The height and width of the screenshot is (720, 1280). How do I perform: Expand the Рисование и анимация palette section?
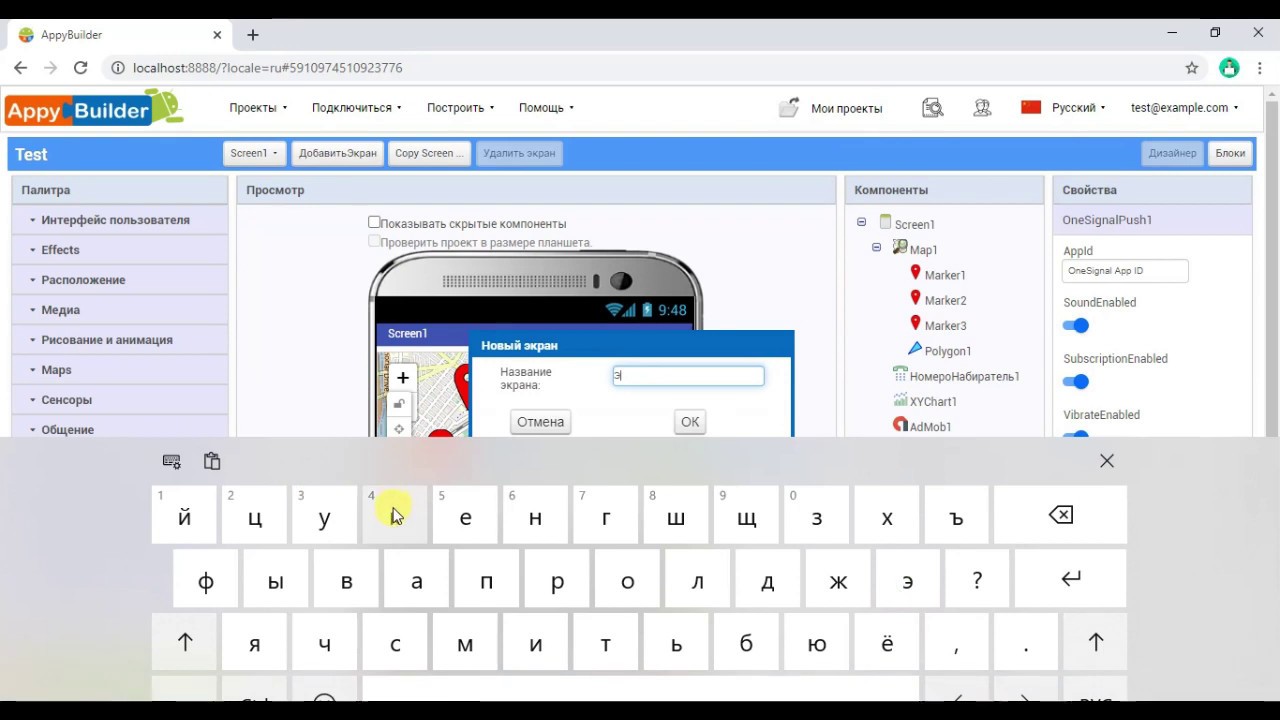[120, 340]
